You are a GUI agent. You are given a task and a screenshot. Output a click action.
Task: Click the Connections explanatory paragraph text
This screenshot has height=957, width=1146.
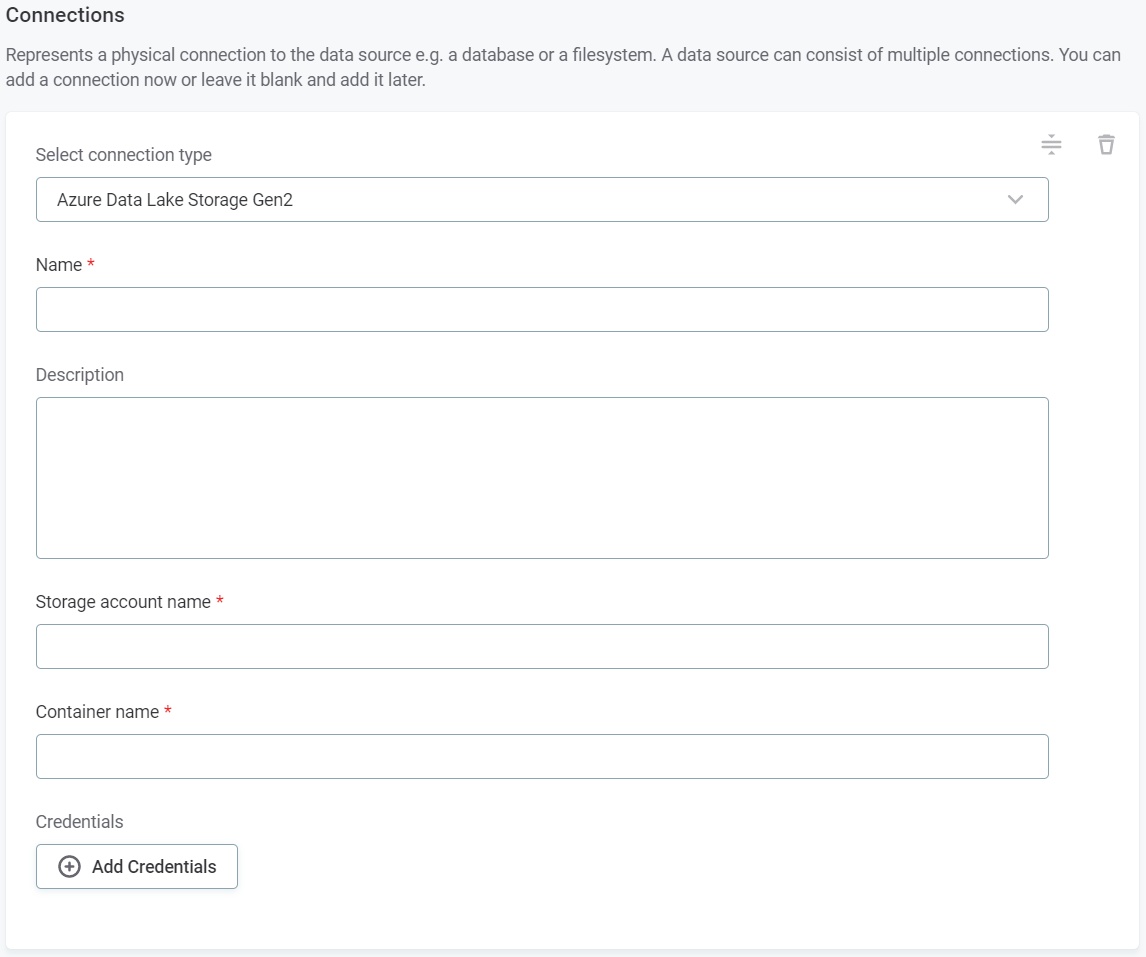pyautogui.click(x=560, y=67)
